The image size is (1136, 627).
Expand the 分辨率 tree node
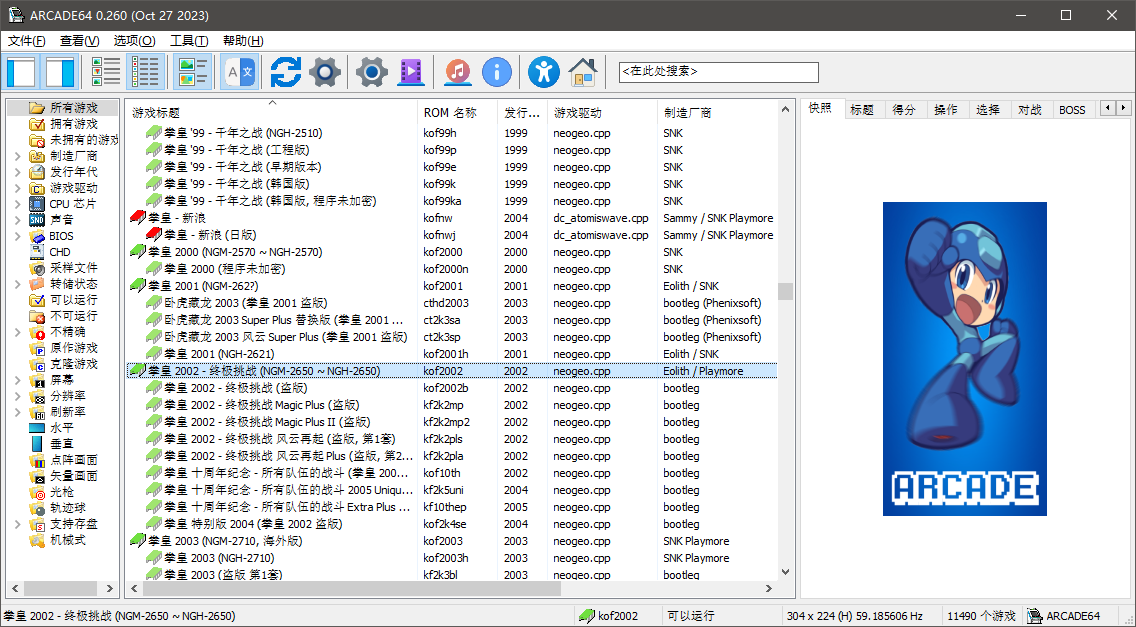pos(17,396)
